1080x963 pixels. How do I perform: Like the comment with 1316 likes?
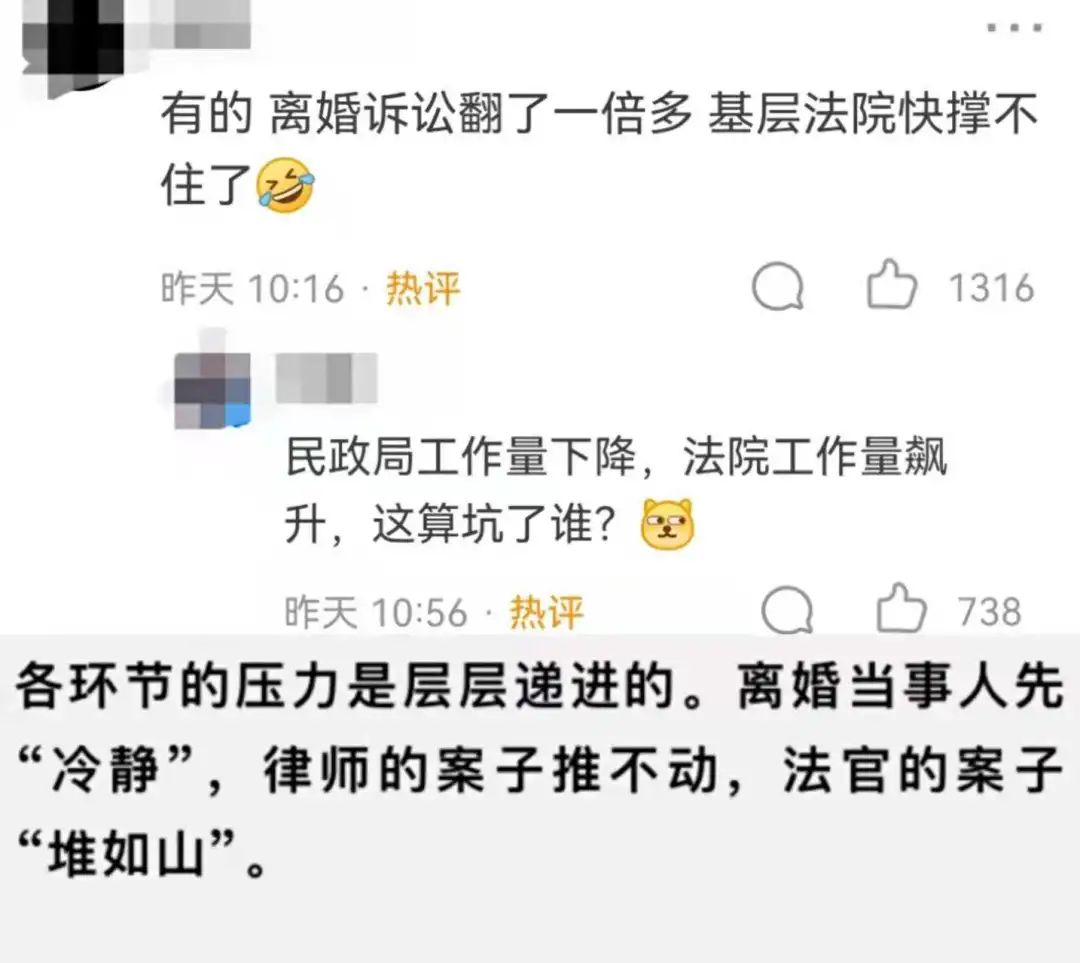click(891, 284)
